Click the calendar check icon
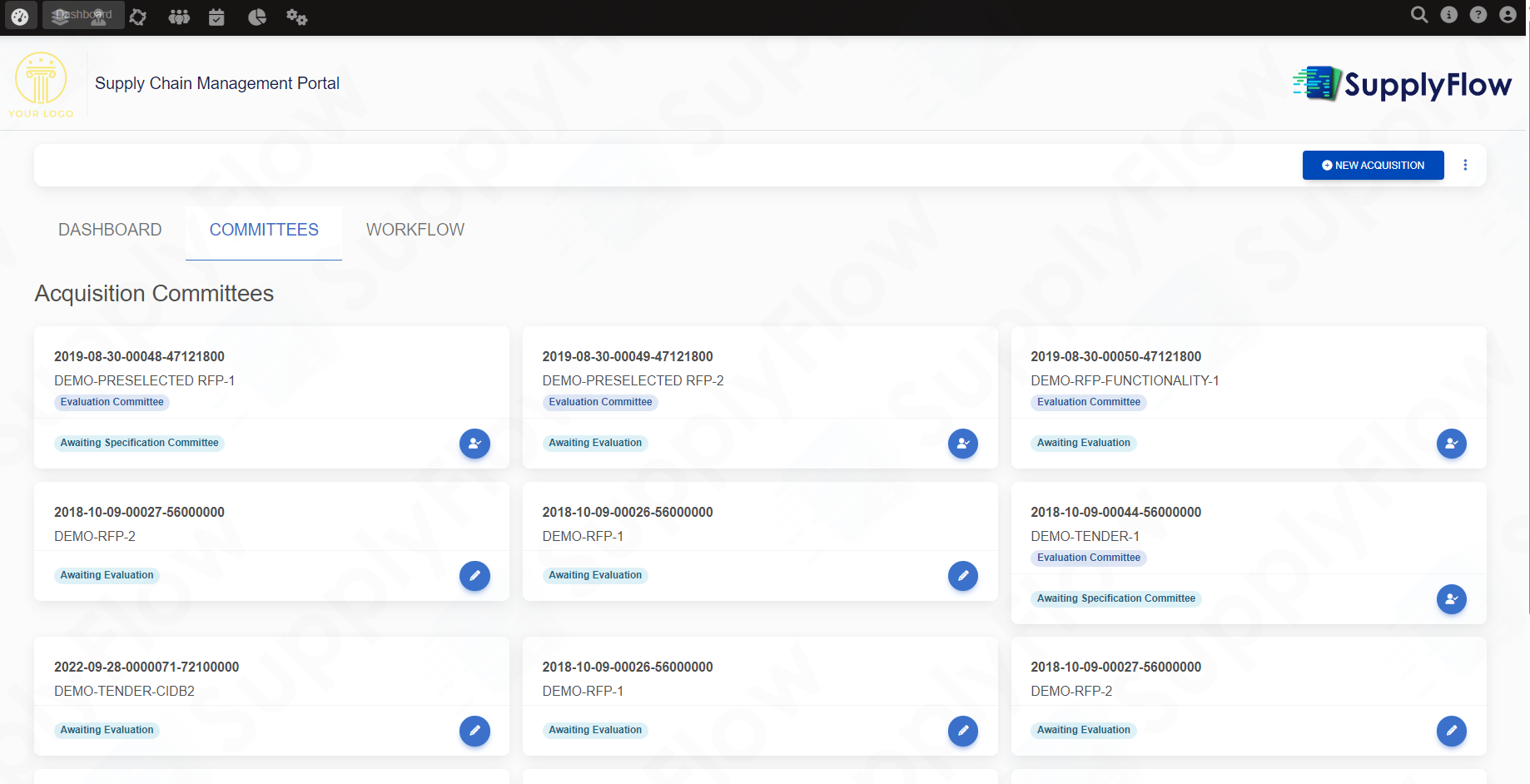Image resolution: width=1530 pixels, height=784 pixels. [216, 17]
